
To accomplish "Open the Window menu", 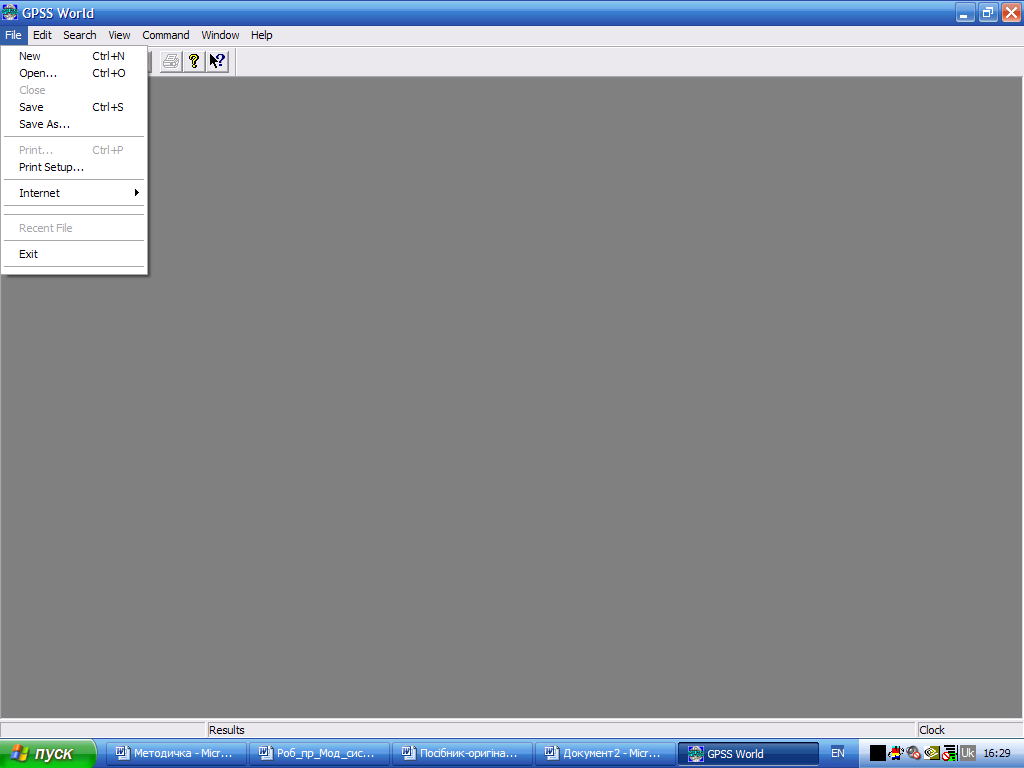I will click(220, 35).
